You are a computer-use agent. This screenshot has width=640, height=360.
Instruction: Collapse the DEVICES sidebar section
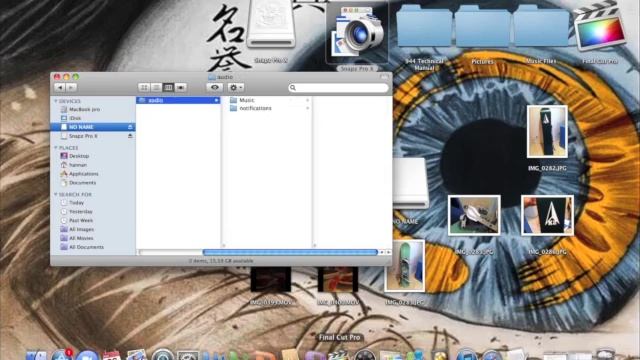(56, 101)
